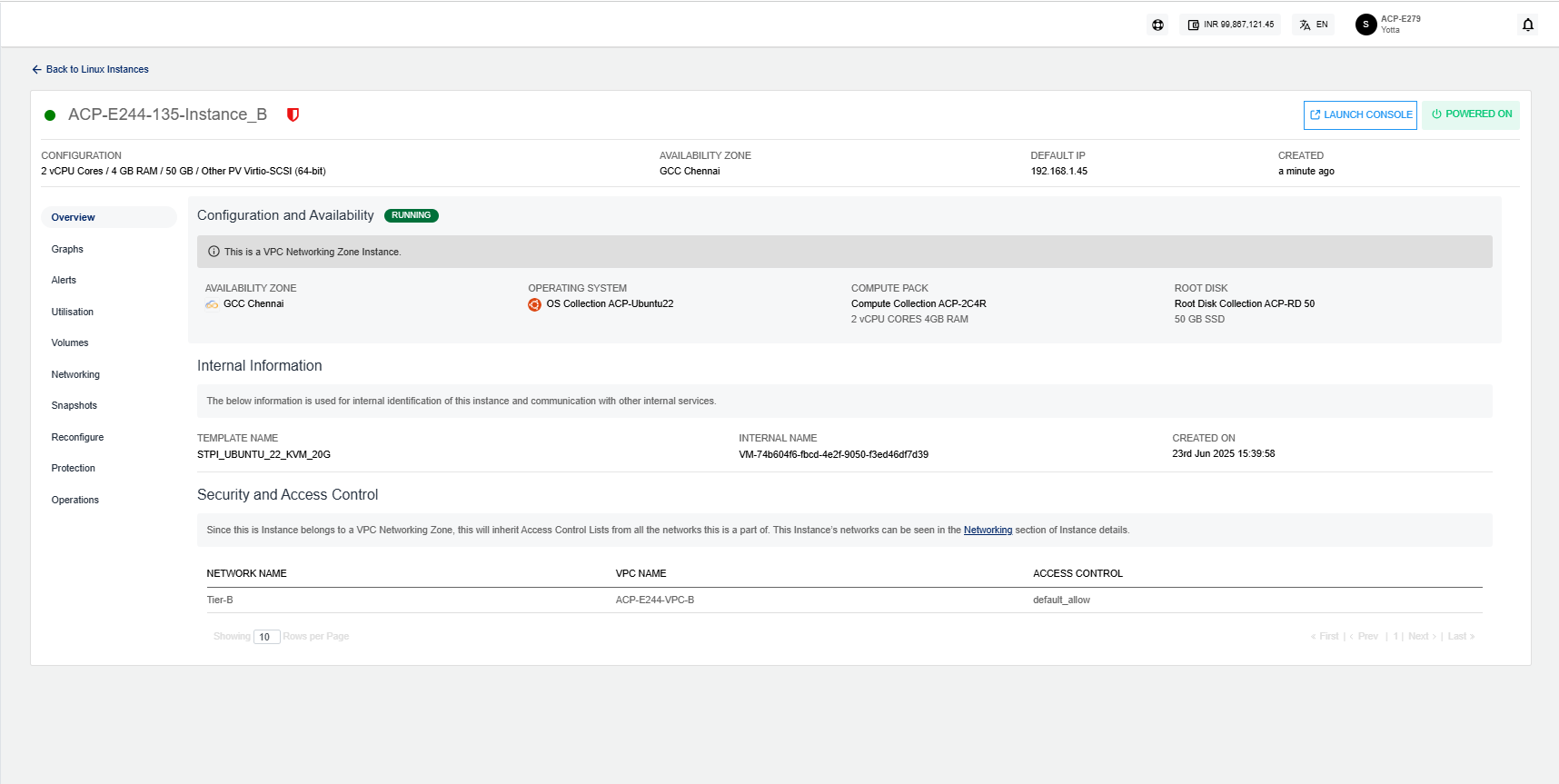The height and width of the screenshot is (784, 1559).
Task: Open the Utilisation section
Action: [73, 312]
